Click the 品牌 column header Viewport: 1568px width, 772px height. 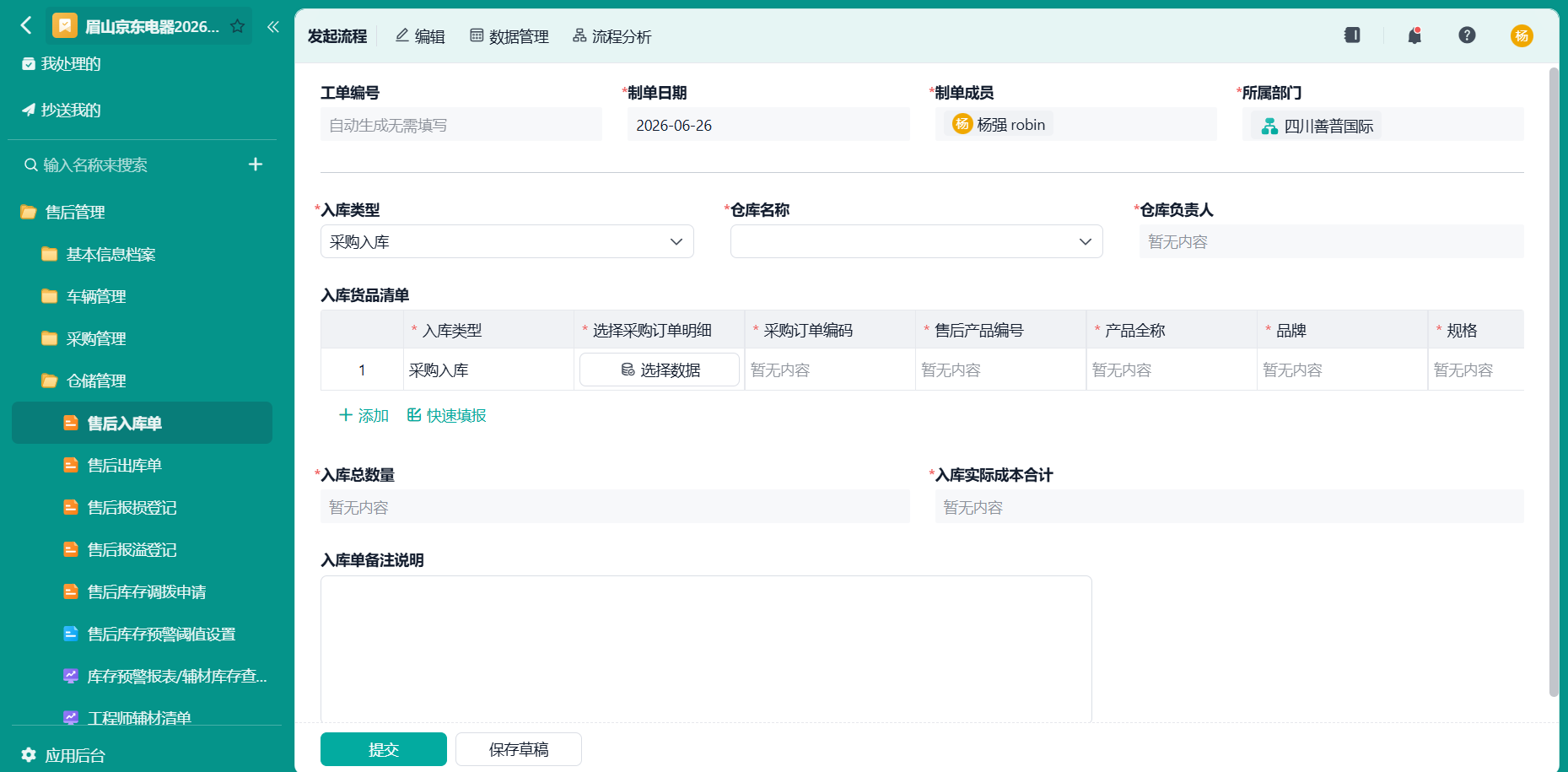tap(1343, 330)
